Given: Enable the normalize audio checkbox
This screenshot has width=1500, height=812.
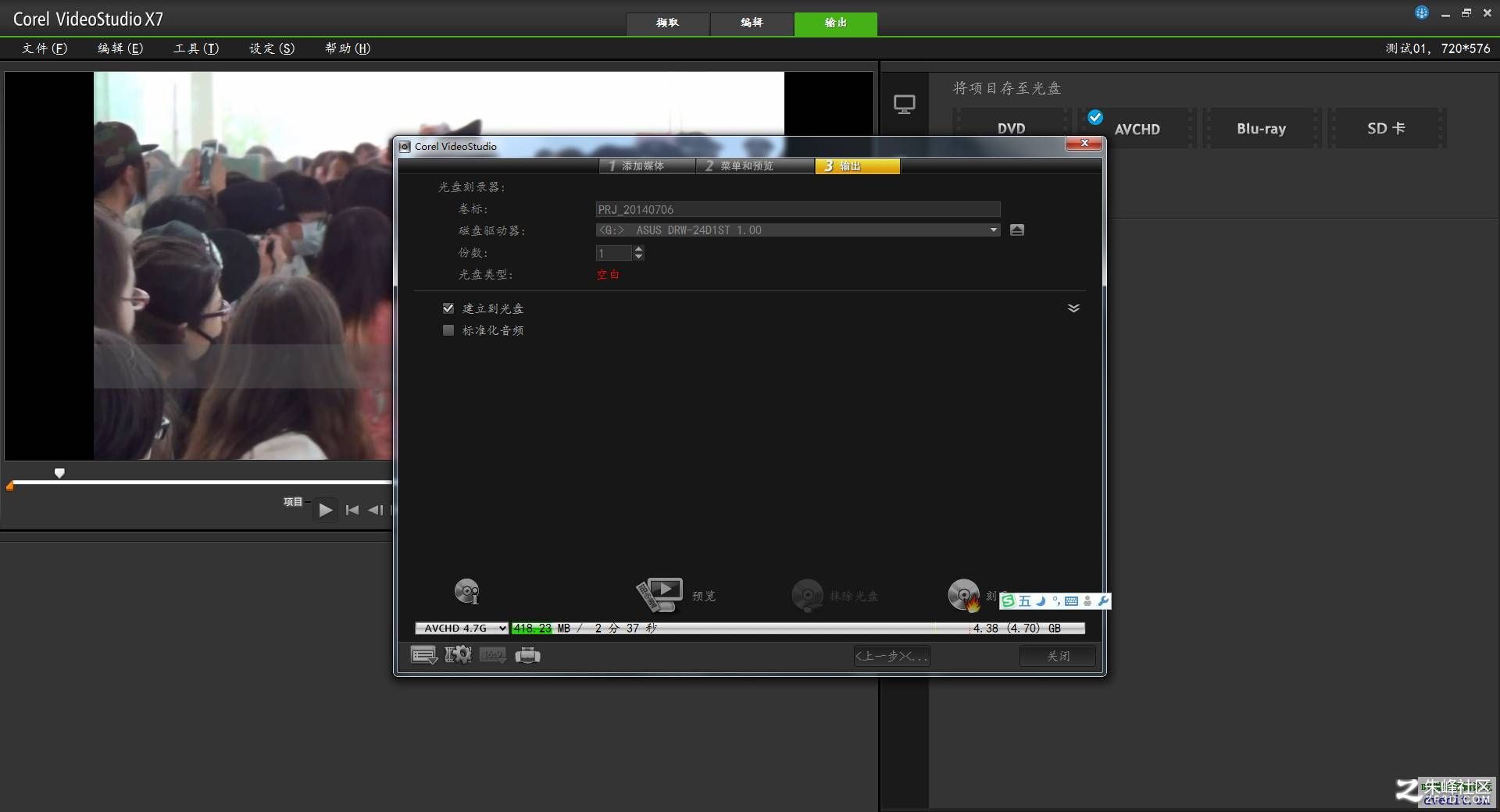Looking at the screenshot, I should (x=448, y=330).
